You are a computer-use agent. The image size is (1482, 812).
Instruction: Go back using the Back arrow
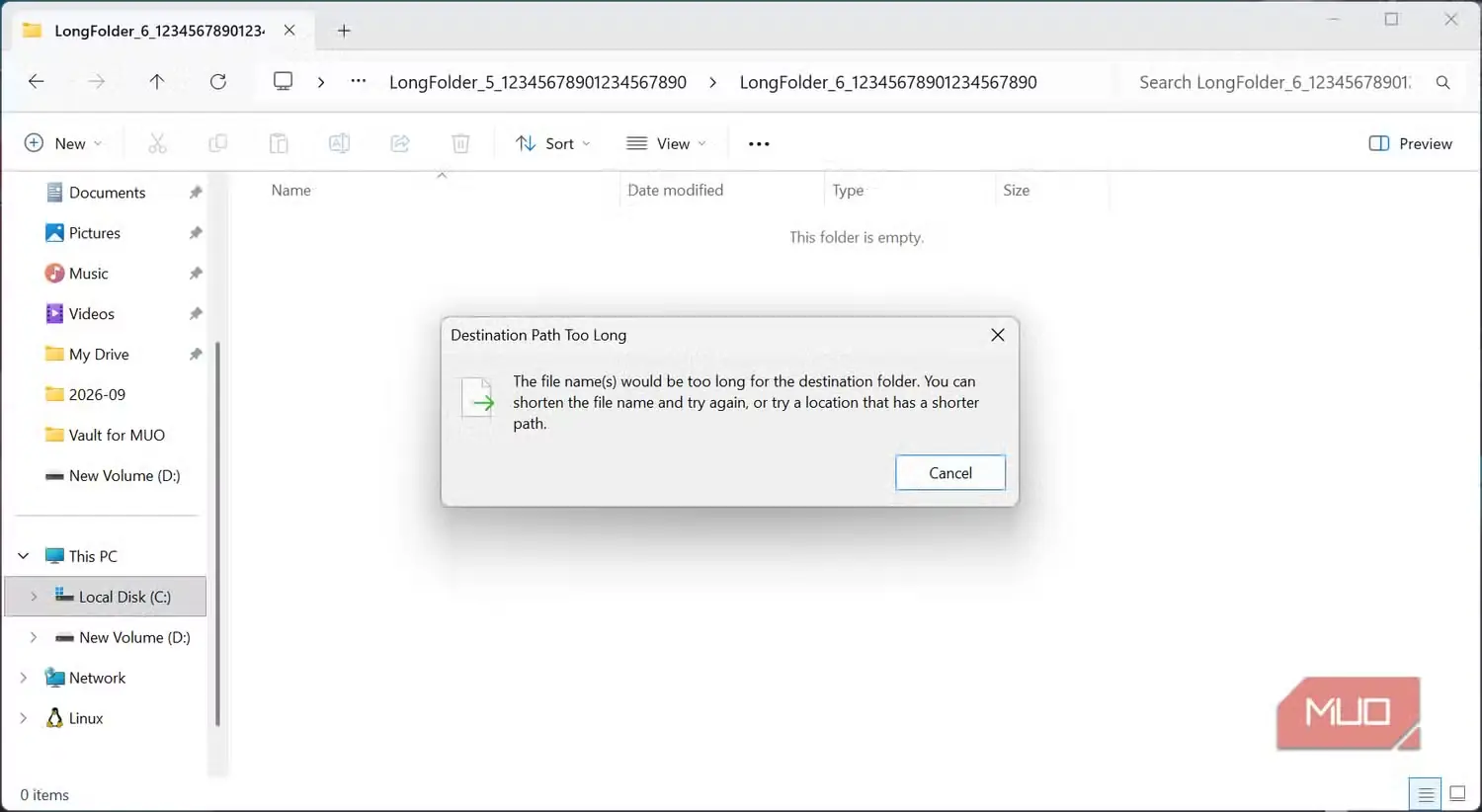click(37, 82)
